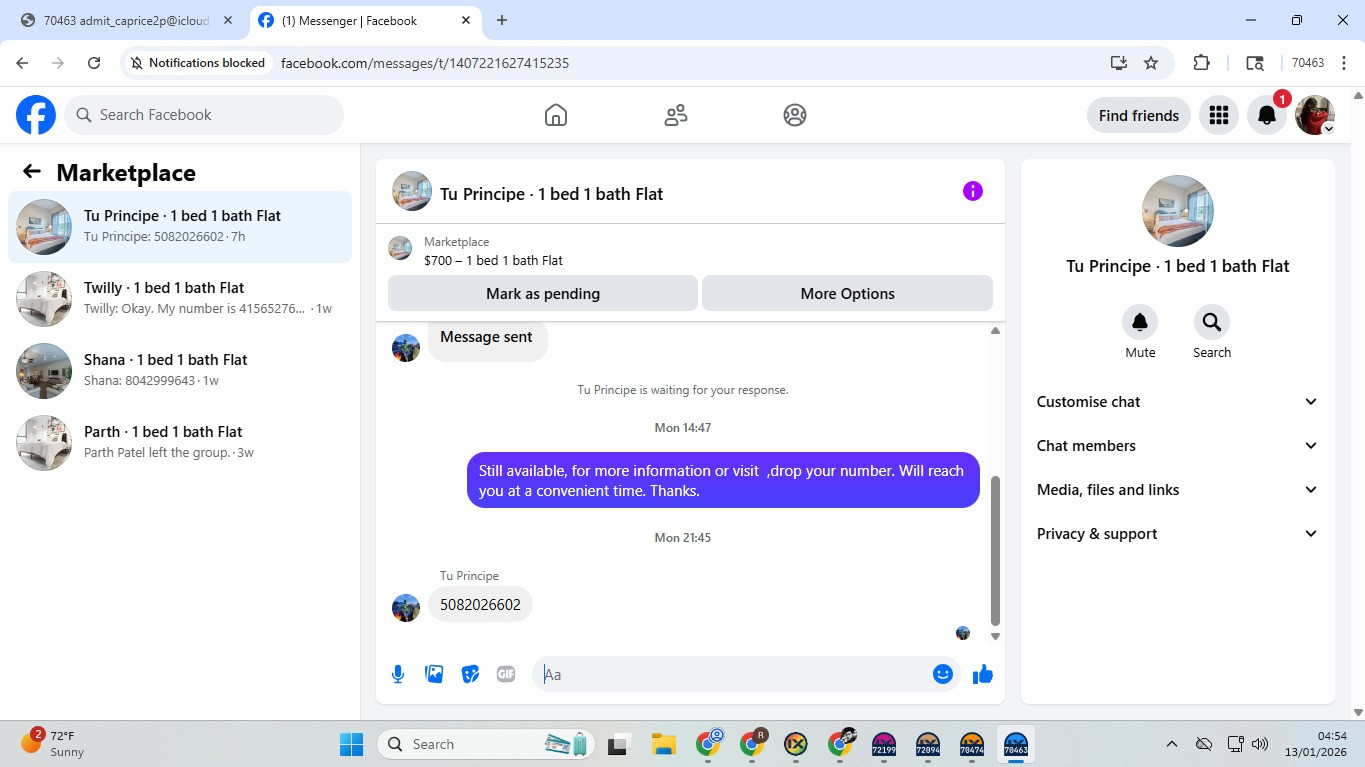Expand Chat members section
The image size is (1365, 767).
1178,446
